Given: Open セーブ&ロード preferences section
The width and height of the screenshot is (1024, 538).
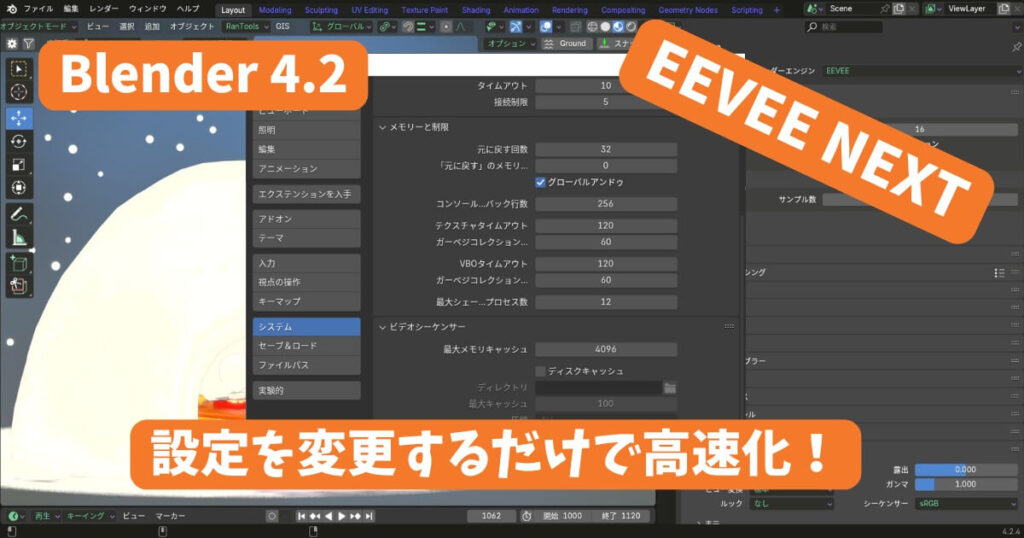Looking at the screenshot, I should click(x=306, y=345).
